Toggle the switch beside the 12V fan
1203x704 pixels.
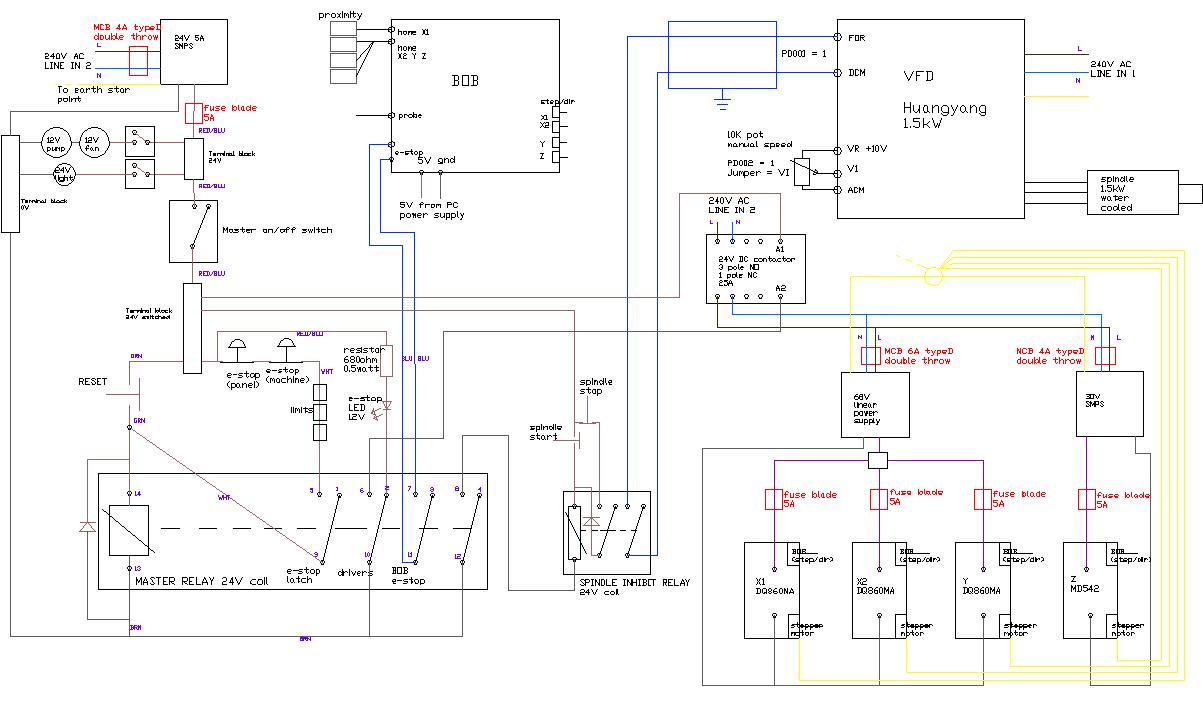point(139,140)
